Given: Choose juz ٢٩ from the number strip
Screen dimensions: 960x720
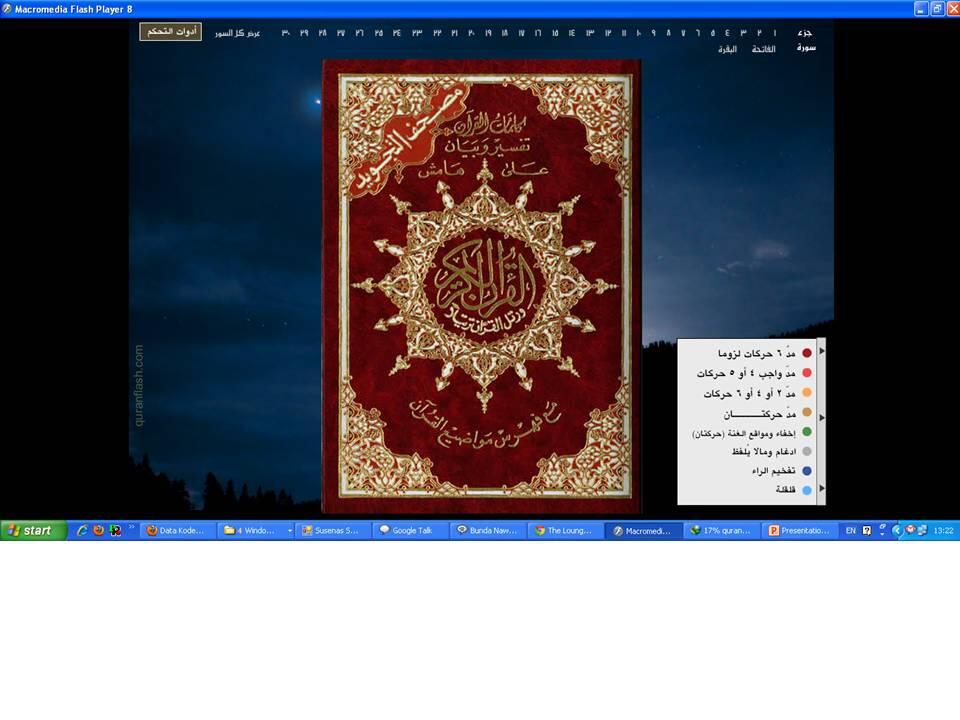Looking at the screenshot, I should coord(304,33).
